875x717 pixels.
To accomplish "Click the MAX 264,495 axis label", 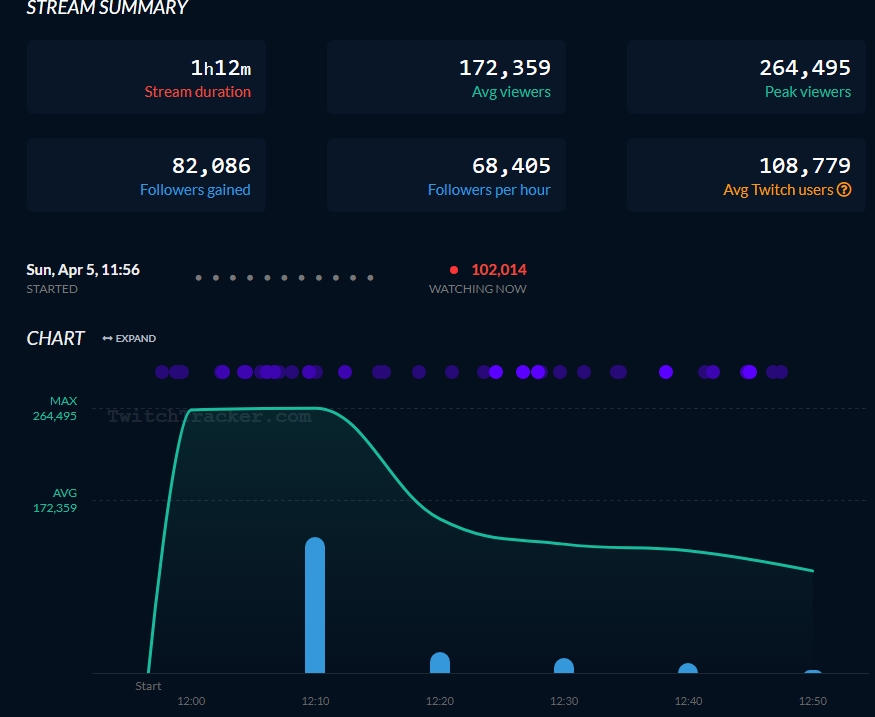I will point(55,408).
